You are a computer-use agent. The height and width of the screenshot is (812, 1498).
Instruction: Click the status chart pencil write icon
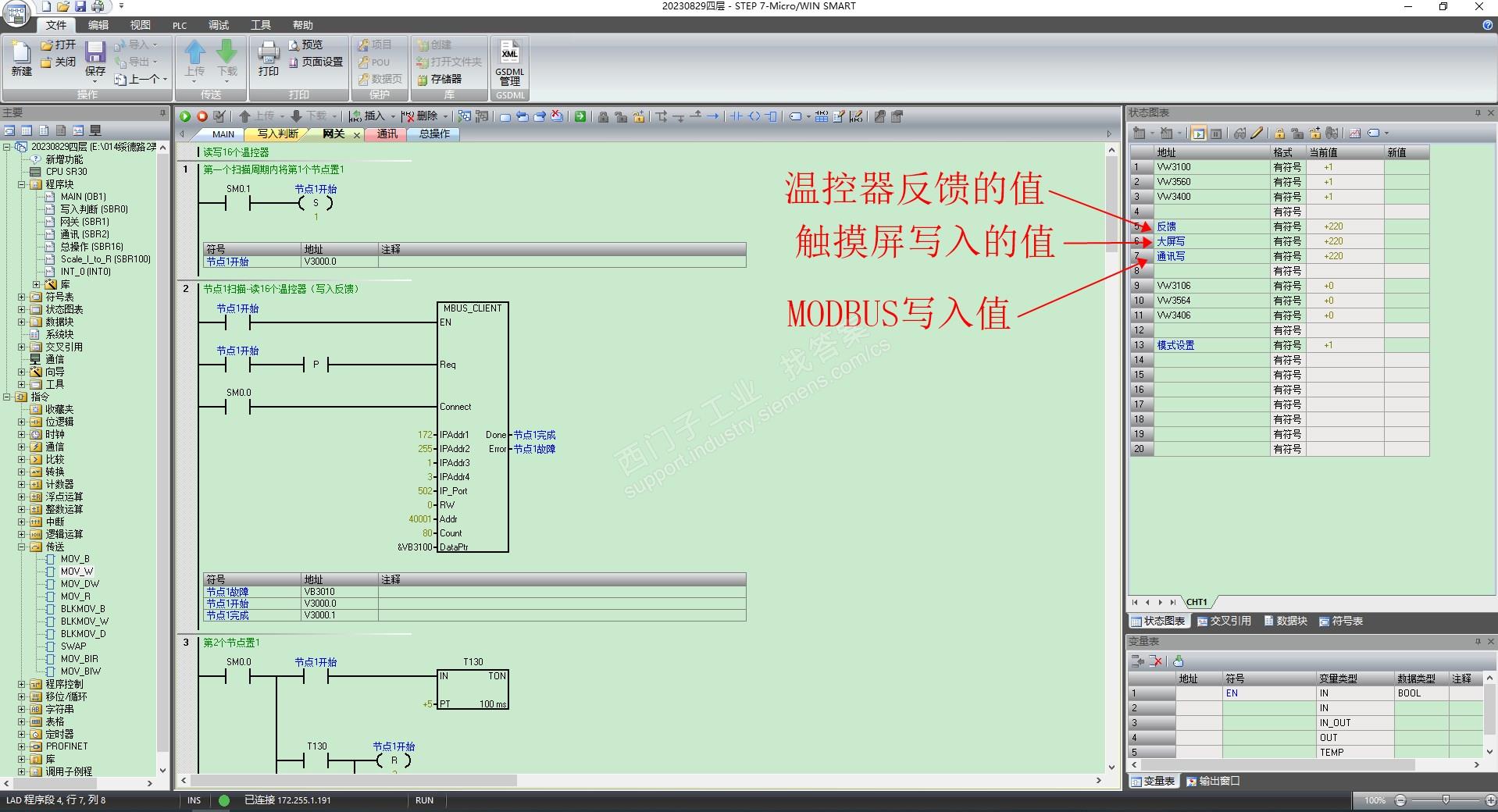coord(1257,134)
